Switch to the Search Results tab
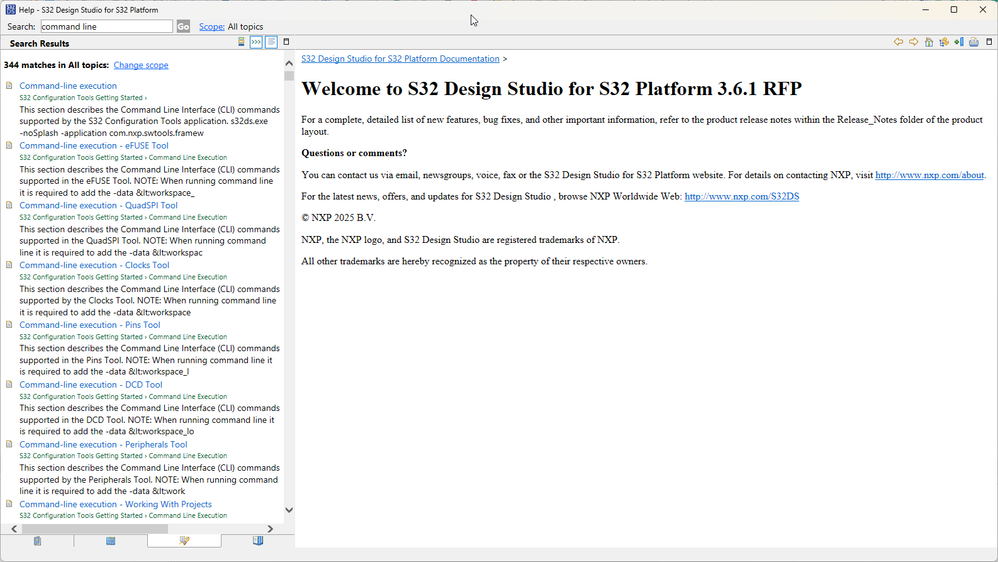 pos(185,541)
